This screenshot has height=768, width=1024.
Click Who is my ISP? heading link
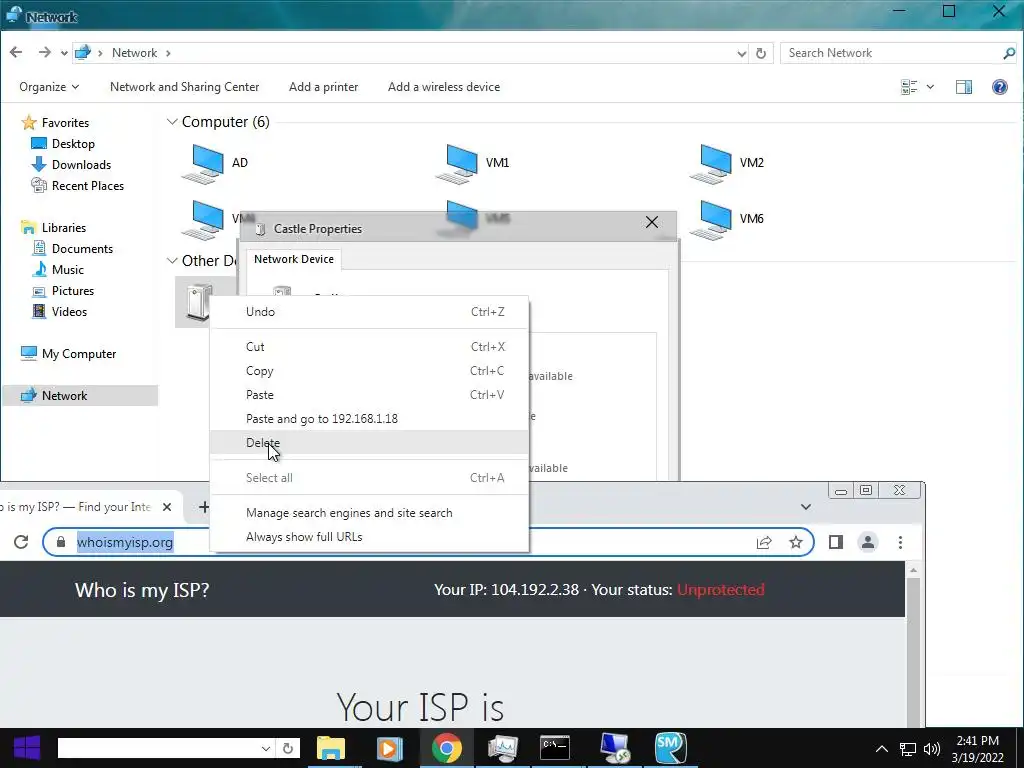tap(142, 590)
